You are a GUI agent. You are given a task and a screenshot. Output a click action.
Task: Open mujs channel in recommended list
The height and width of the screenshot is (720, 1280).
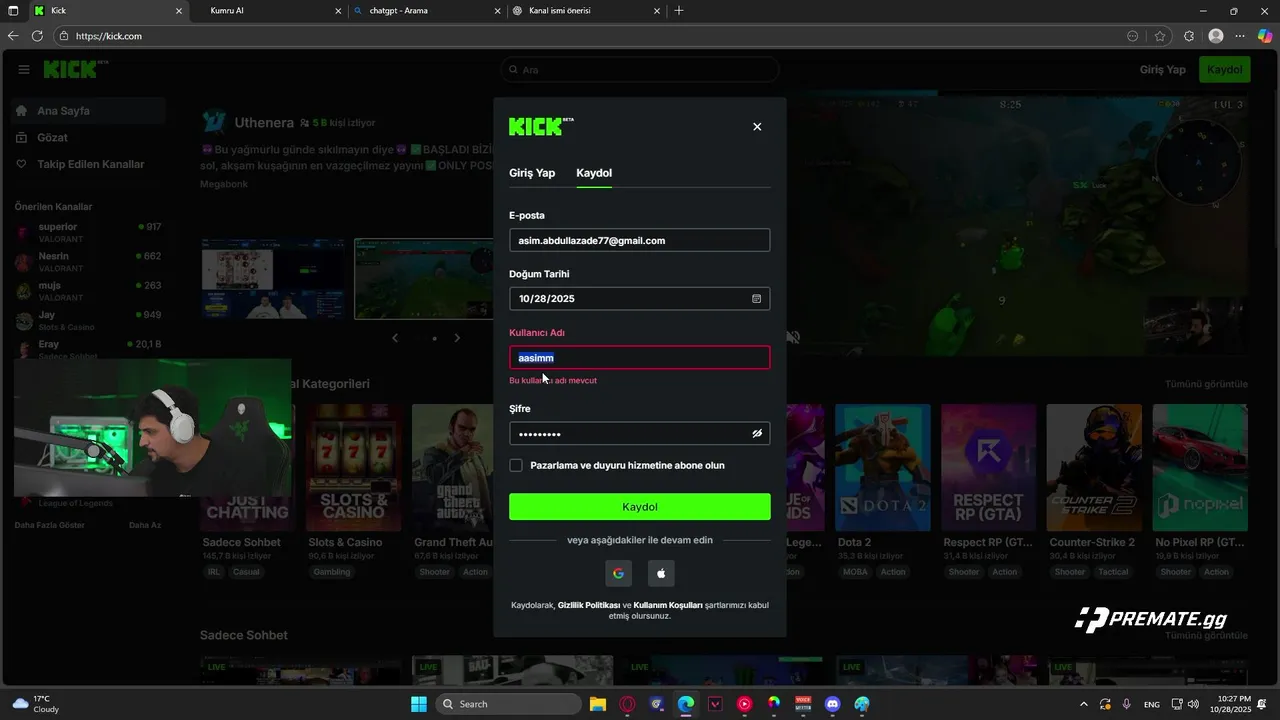tap(88, 291)
